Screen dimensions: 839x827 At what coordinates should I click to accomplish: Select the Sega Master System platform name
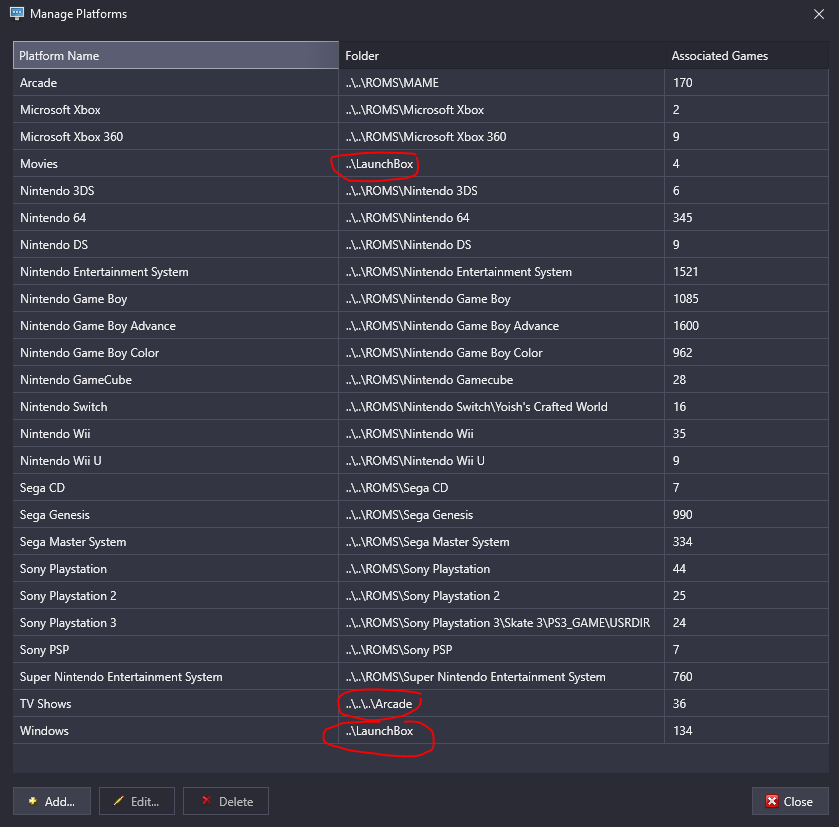(x=73, y=542)
